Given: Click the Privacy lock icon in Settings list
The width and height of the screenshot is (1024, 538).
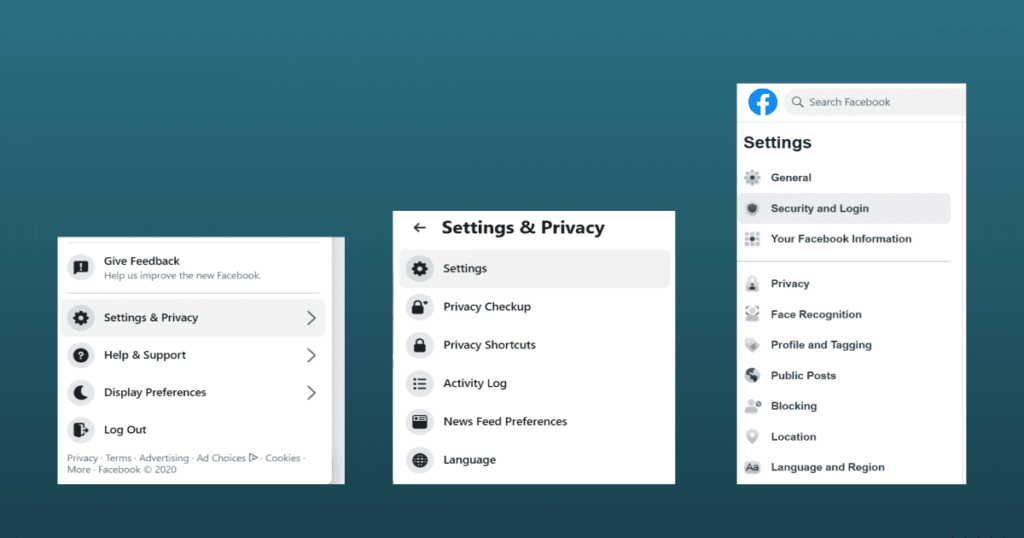Looking at the screenshot, I should point(752,283).
